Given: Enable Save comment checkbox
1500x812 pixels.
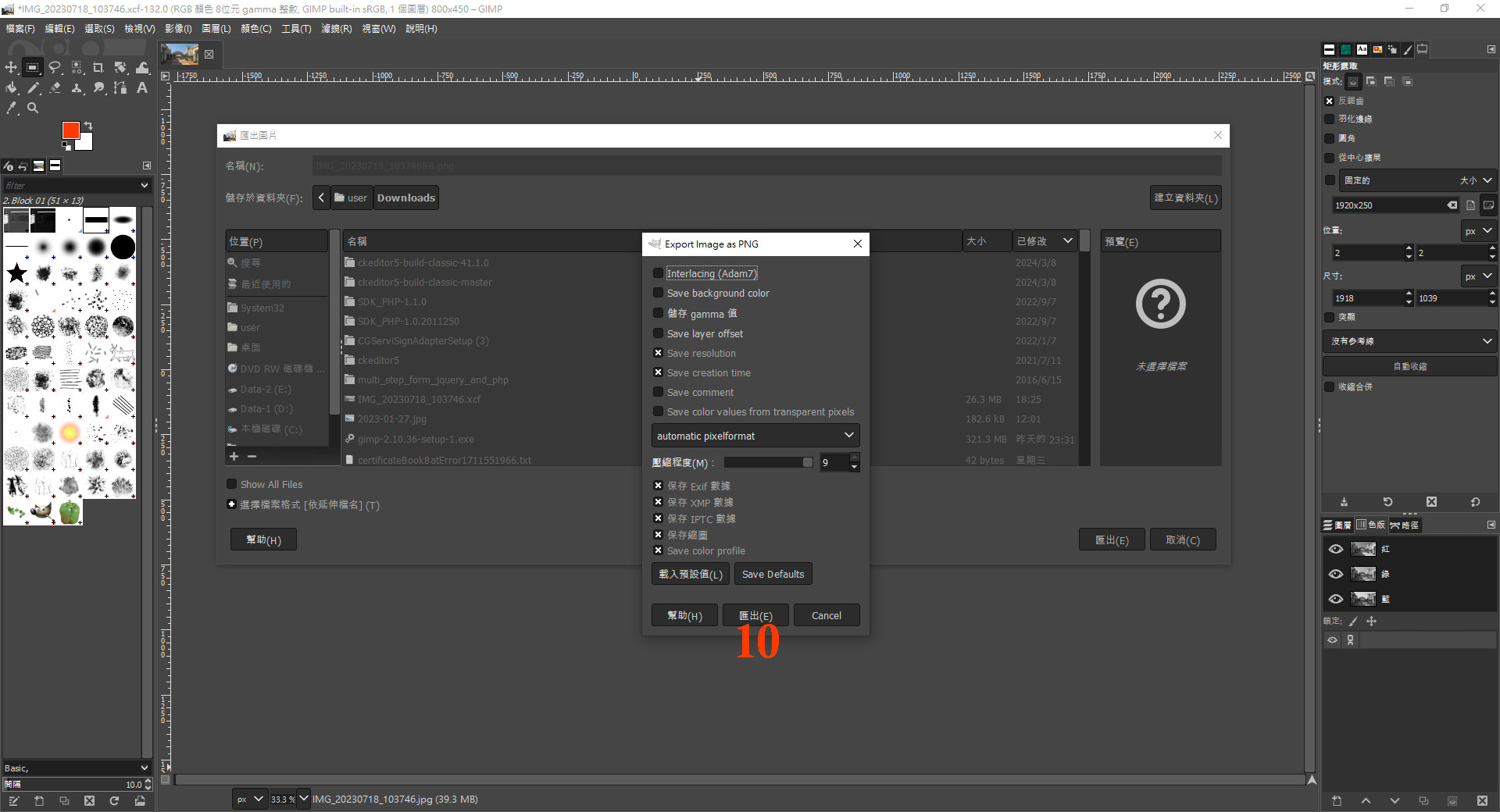Looking at the screenshot, I should [658, 392].
